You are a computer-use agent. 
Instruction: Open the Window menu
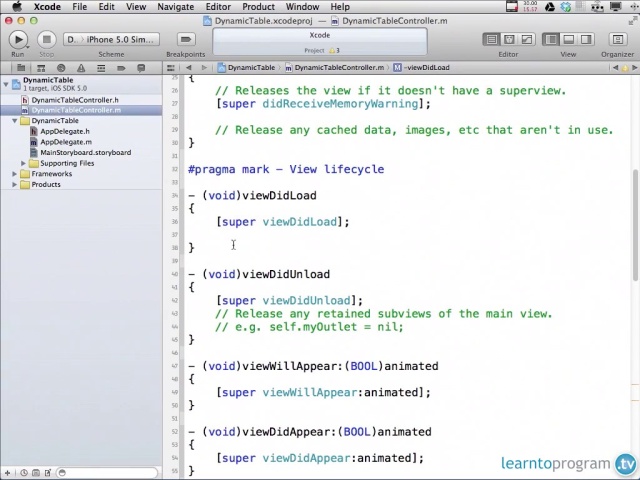pos(302,7)
